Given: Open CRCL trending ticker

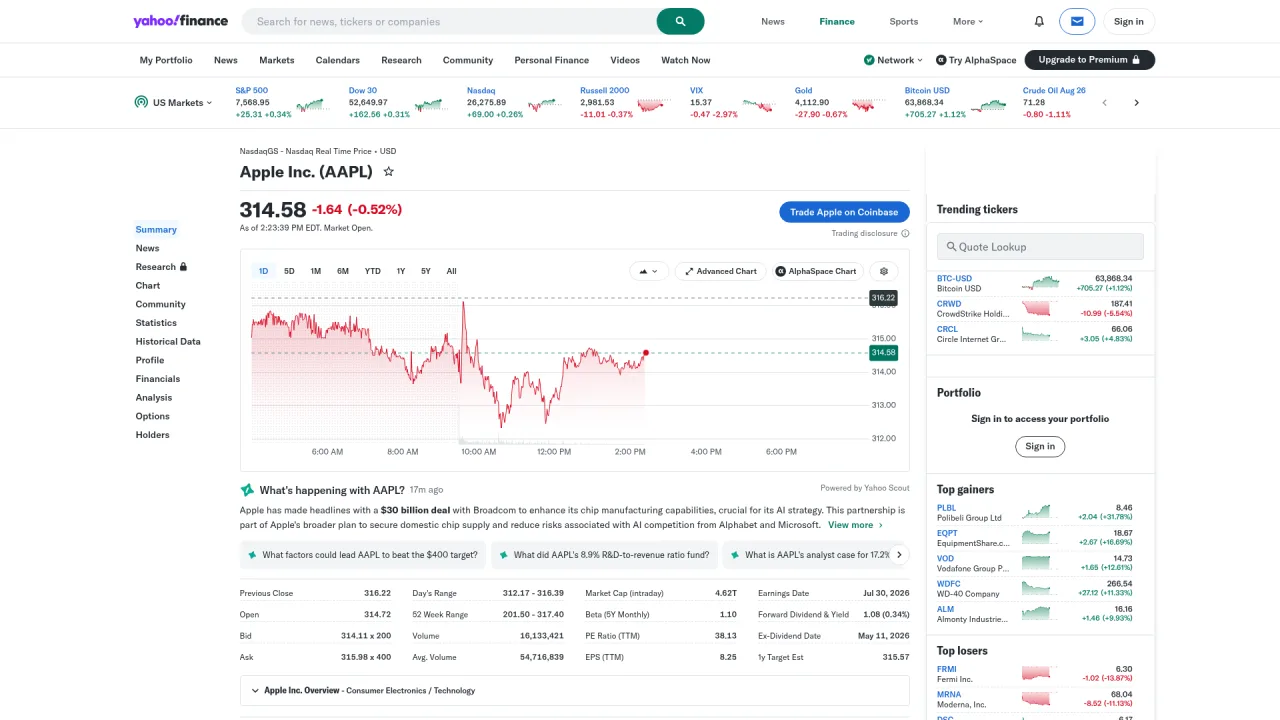Looking at the screenshot, I should pos(947,328).
